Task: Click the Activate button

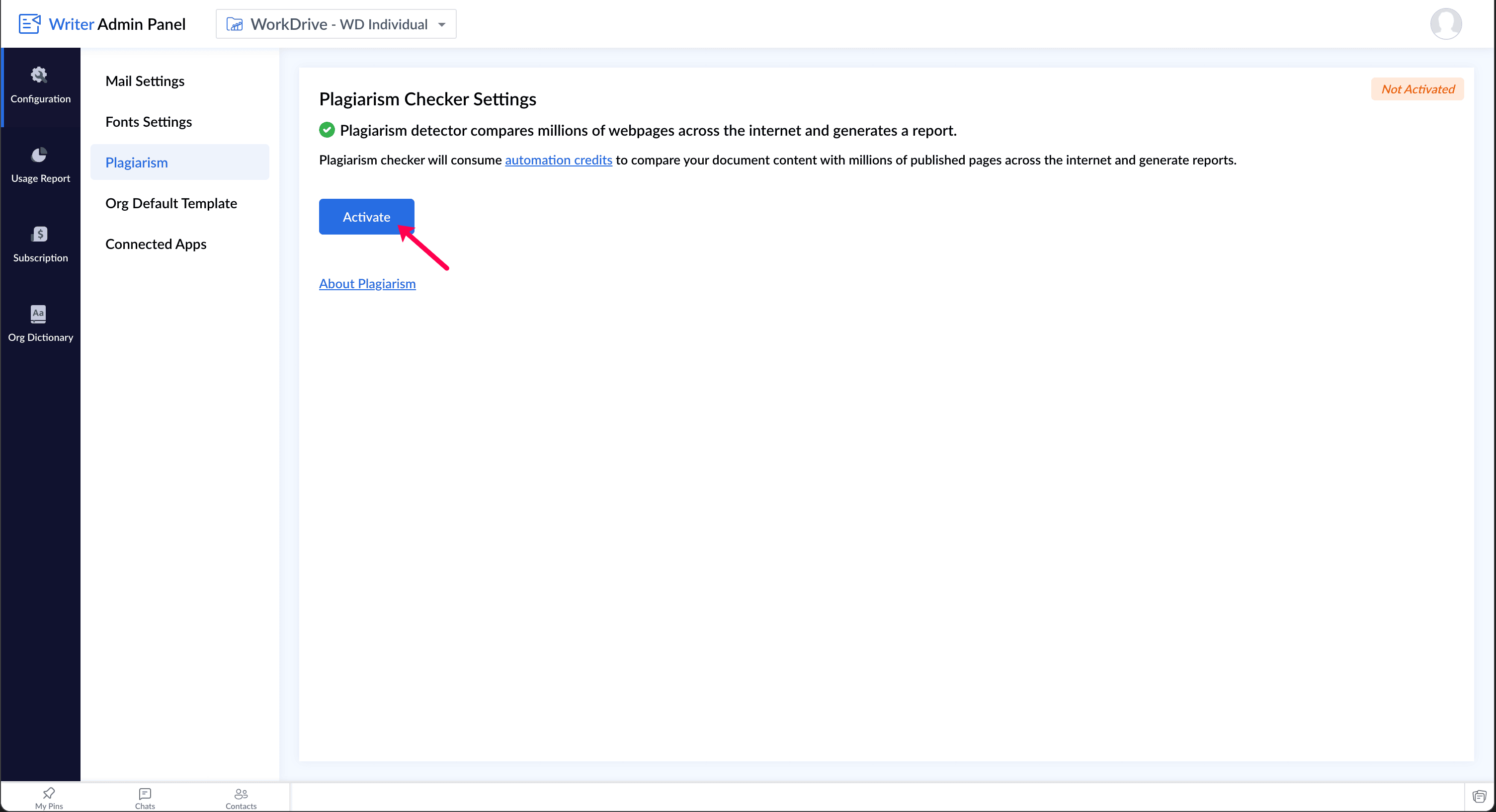Action: pyautogui.click(x=366, y=216)
